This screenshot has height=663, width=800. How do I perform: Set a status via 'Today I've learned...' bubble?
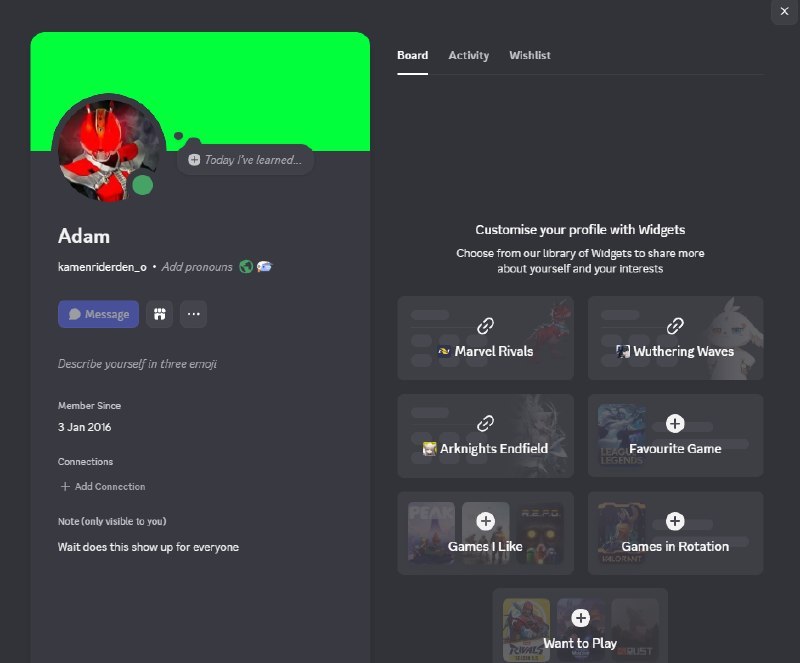tap(245, 160)
